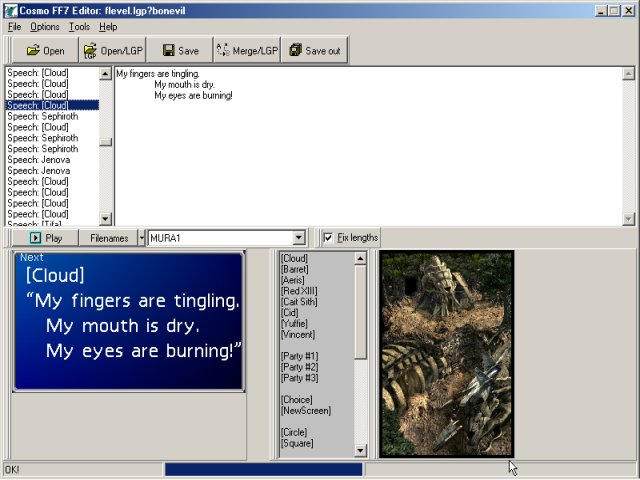Open the Help menu

[x=108, y=27]
